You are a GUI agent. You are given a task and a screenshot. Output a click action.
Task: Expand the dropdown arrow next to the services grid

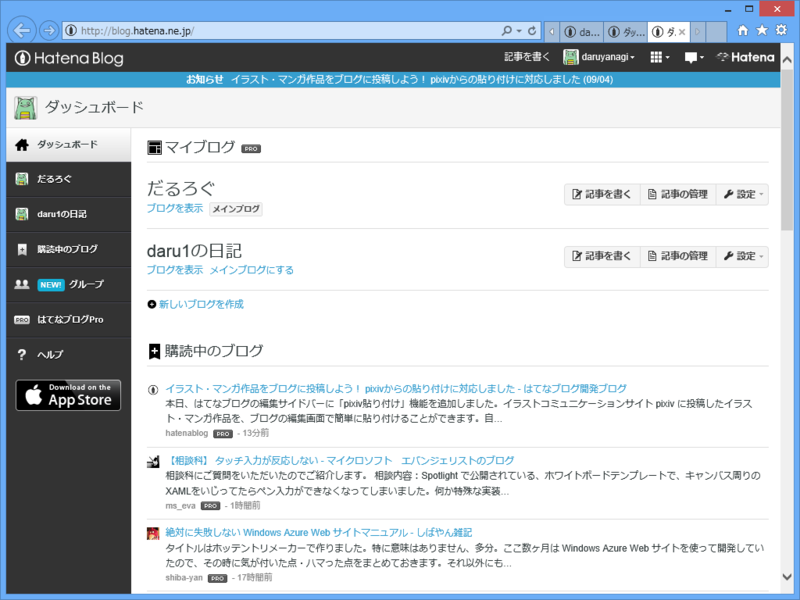tap(667, 58)
